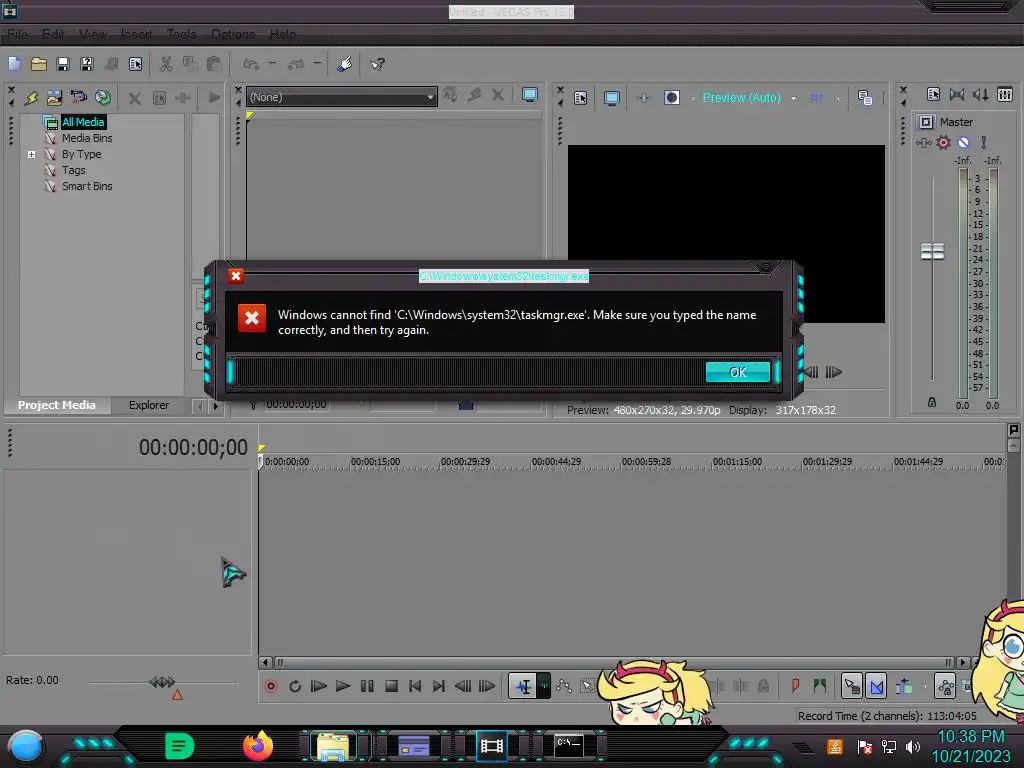This screenshot has width=1024, height=768.
Task: Open the File menu
Action: pyautogui.click(x=18, y=34)
